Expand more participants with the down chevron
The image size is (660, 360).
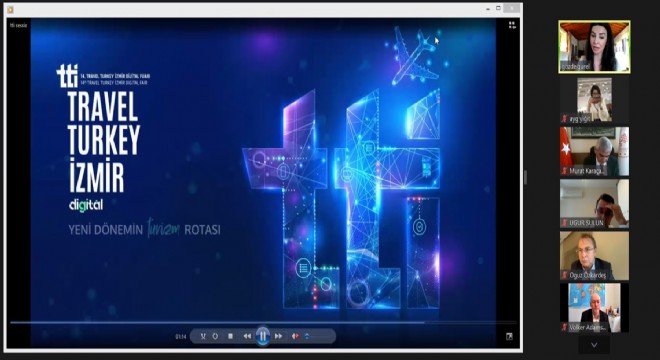pos(594,345)
